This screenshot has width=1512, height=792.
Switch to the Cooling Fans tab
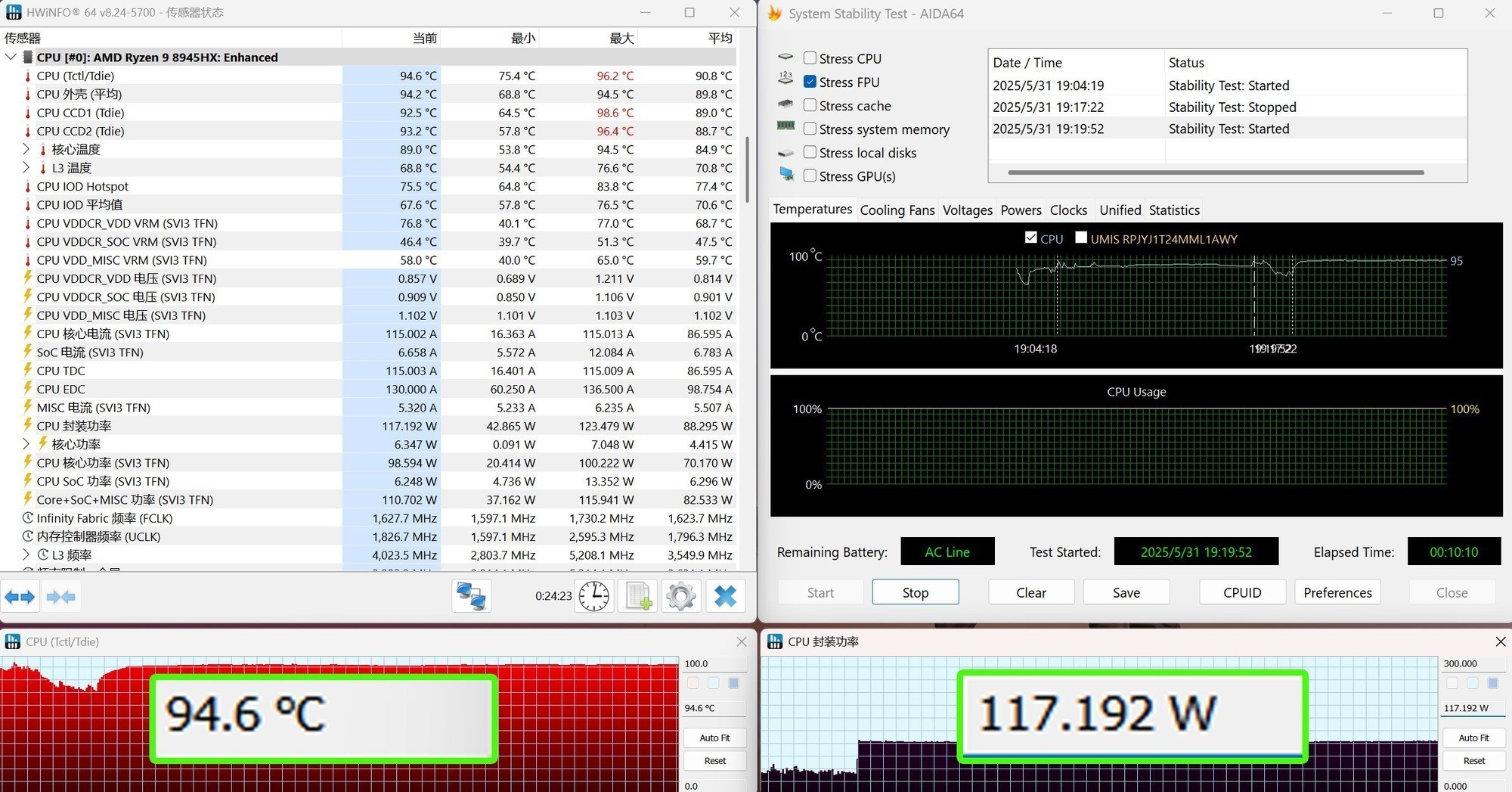pyautogui.click(x=897, y=210)
